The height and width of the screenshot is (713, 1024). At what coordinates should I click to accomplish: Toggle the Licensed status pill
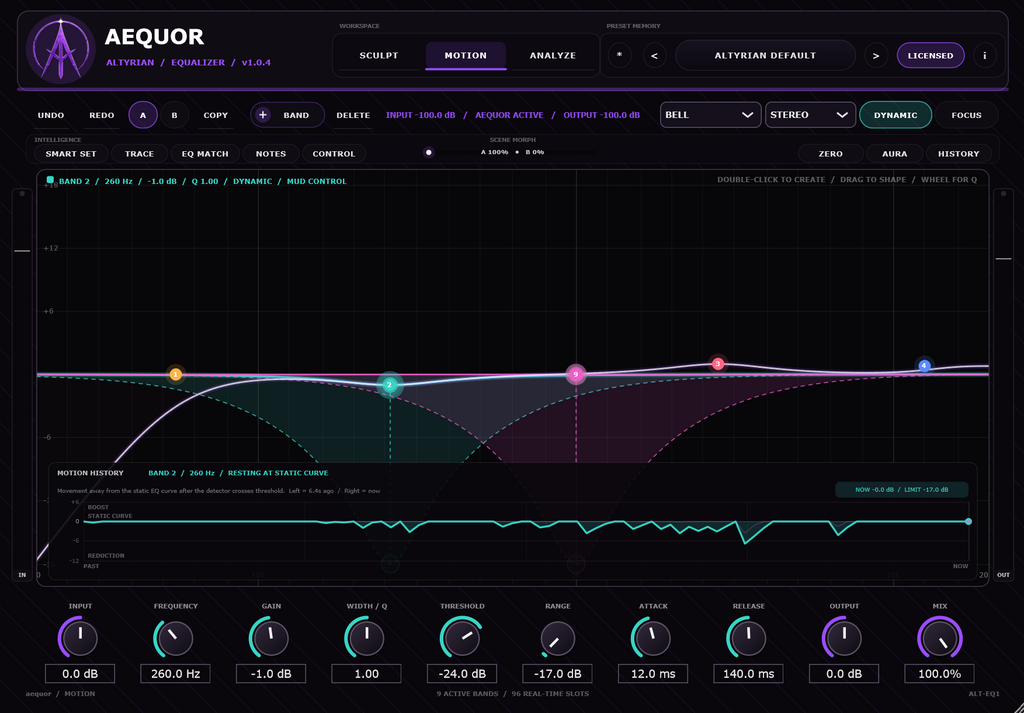pos(931,55)
